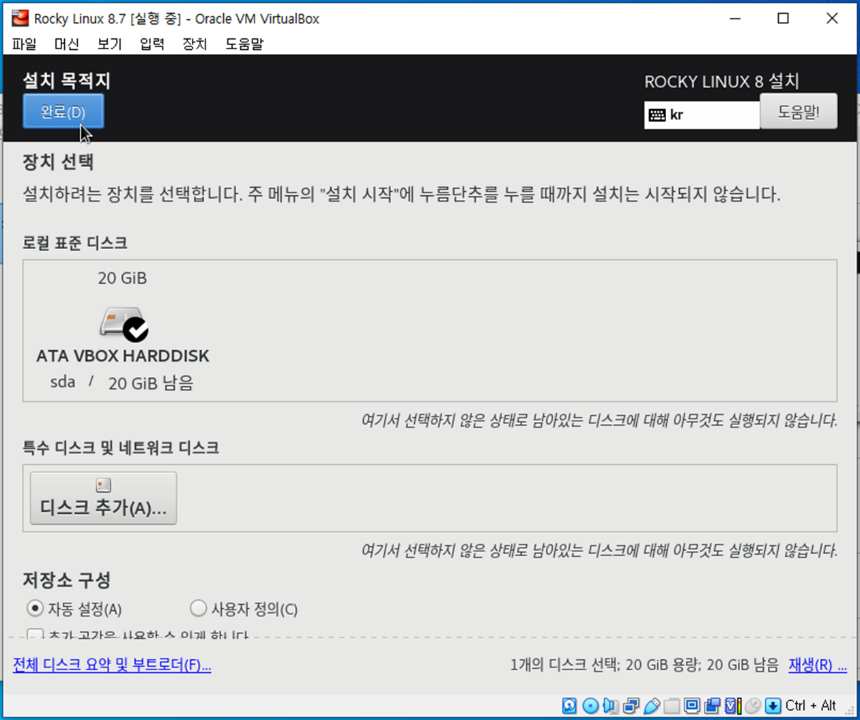Click the 완료 button to finish disk selection
This screenshot has height=720, width=860.
(62, 111)
